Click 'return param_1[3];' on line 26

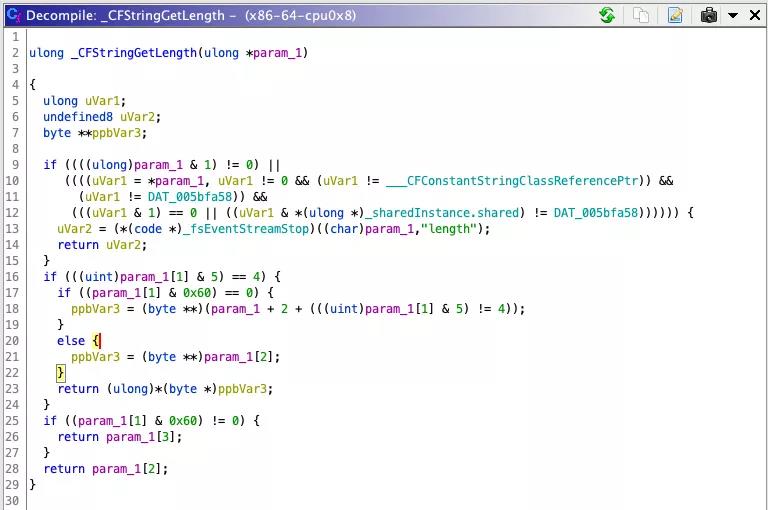pyautogui.click(x=120, y=437)
